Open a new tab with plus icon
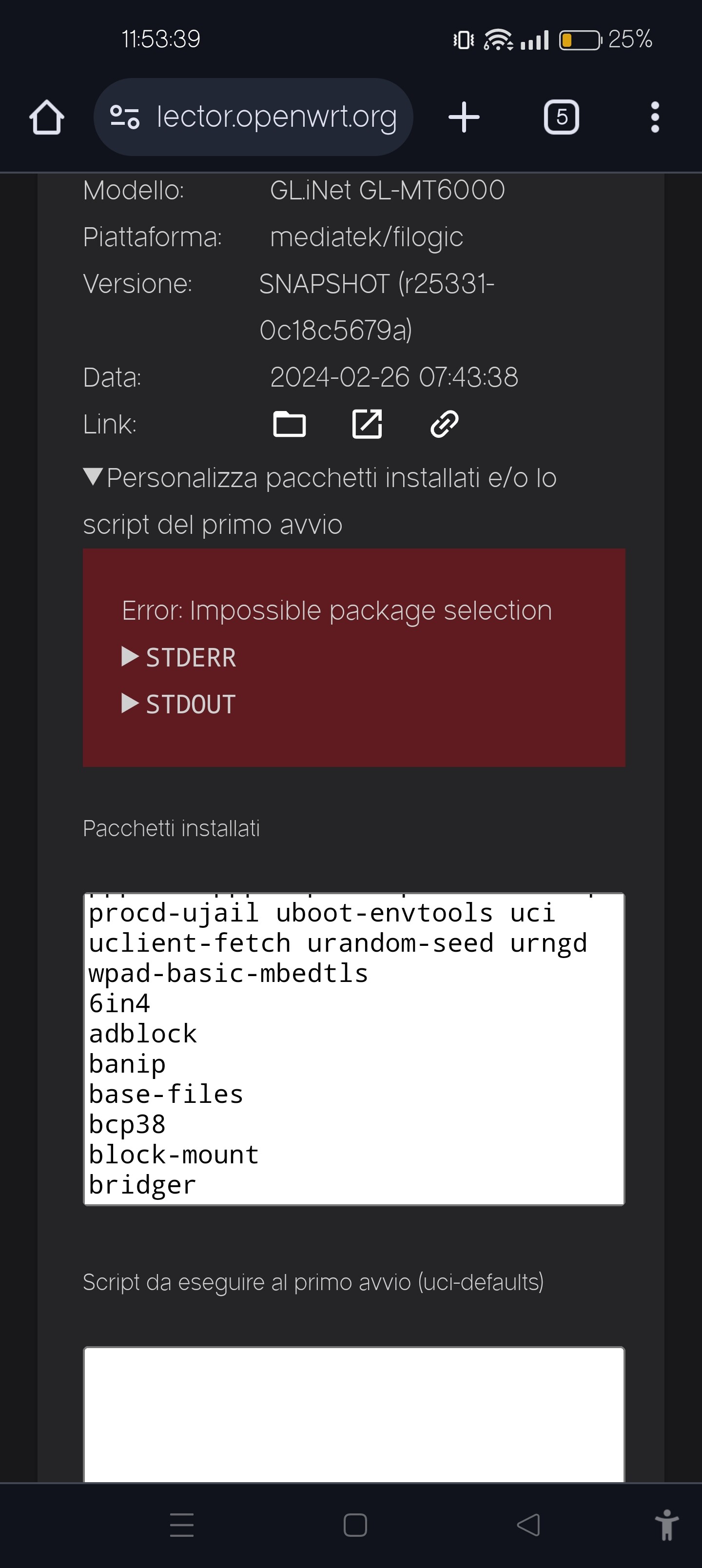The height and width of the screenshot is (1568, 702). pyautogui.click(x=464, y=117)
